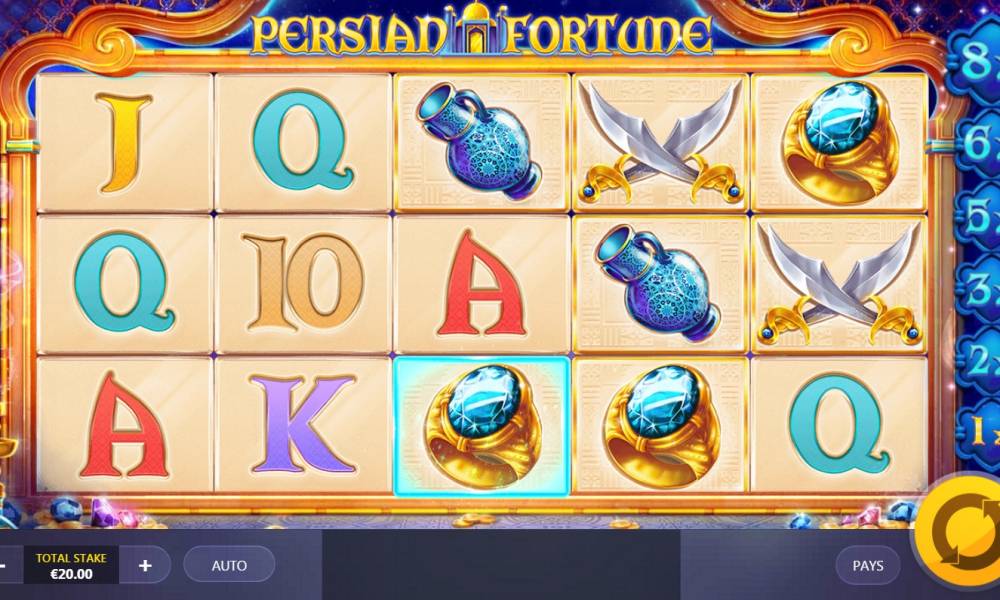The image size is (1000, 600).
Task: Click the 8x multiplier marker
Action: pyautogui.click(x=976, y=62)
